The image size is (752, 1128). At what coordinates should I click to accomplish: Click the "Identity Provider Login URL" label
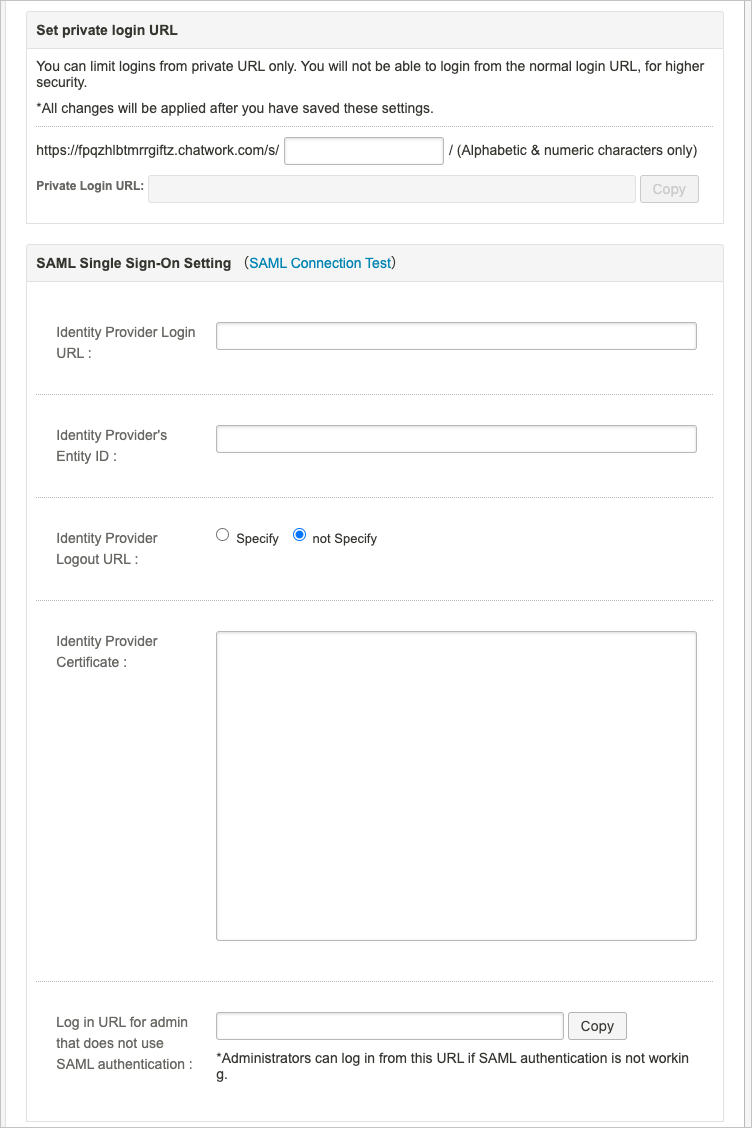point(125,342)
